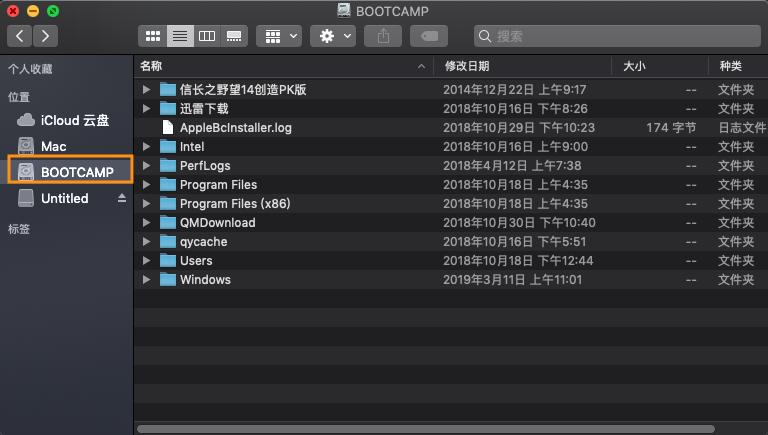
Task: Click the Users folder icon
Action: click(x=168, y=260)
